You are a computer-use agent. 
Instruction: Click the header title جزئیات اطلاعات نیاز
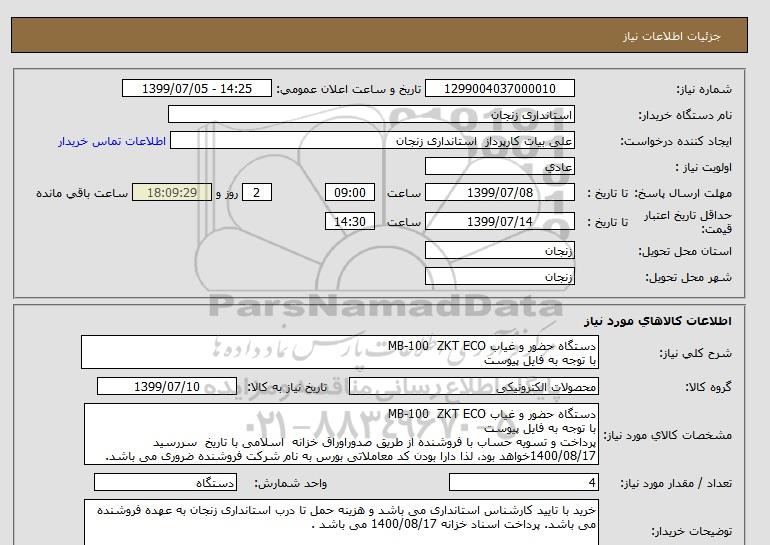click(x=671, y=36)
